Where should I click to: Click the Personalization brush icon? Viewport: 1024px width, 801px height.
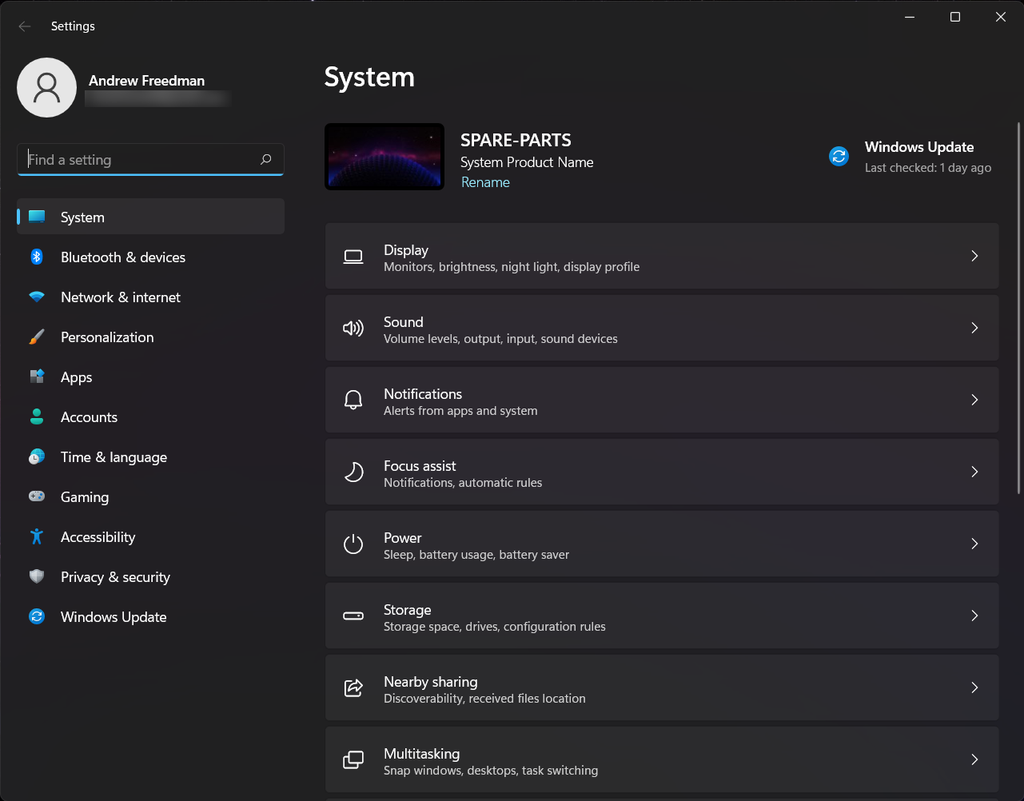(37, 337)
